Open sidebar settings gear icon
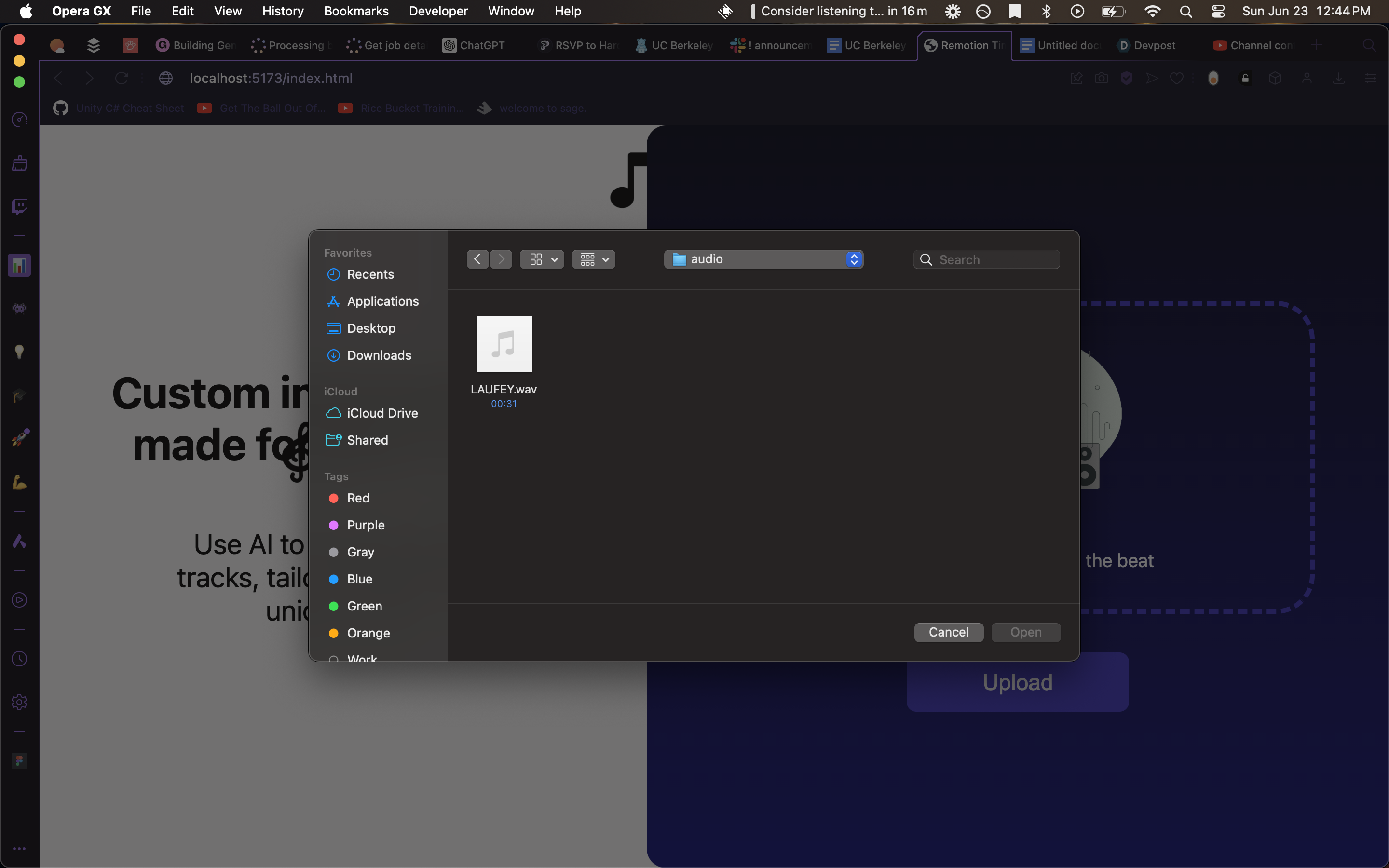1389x868 pixels. coord(19,702)
